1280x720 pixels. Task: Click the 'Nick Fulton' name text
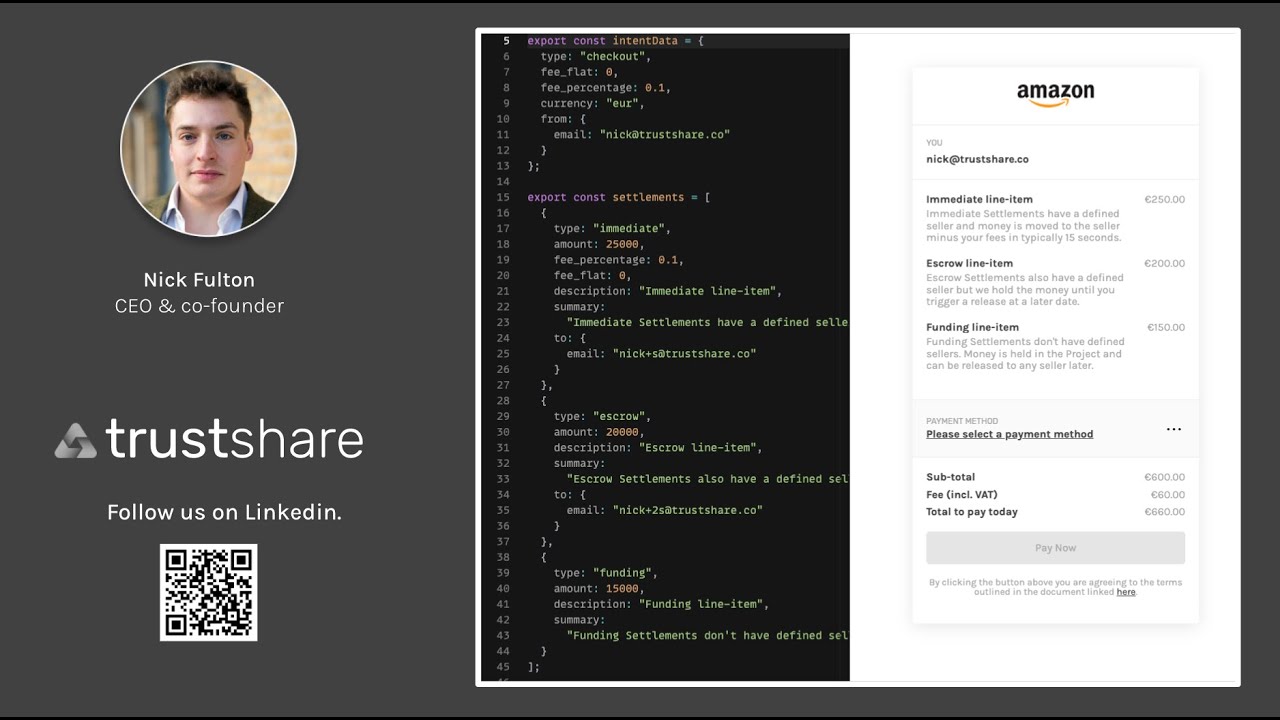(199, 280)
